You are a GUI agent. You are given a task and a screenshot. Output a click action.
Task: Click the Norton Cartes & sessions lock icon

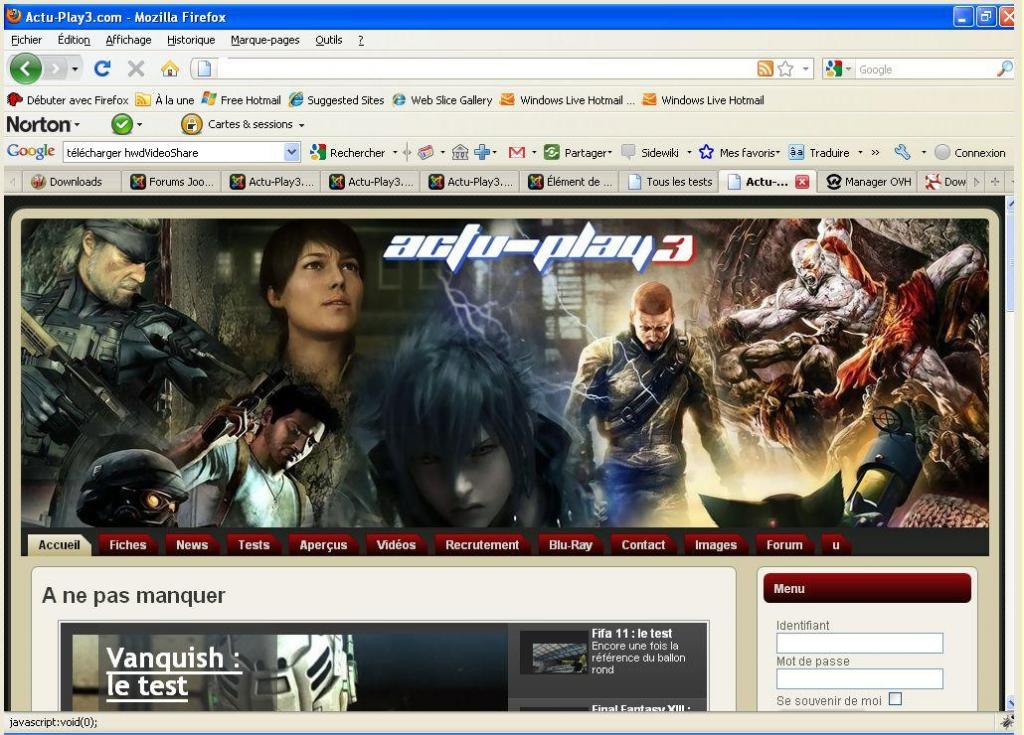click(x=191, y=124)
